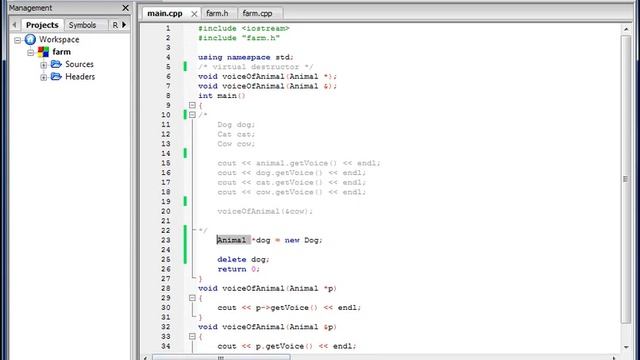Activate the main.cpp editor tab
The image size is (640, 360).
point(165,13)
